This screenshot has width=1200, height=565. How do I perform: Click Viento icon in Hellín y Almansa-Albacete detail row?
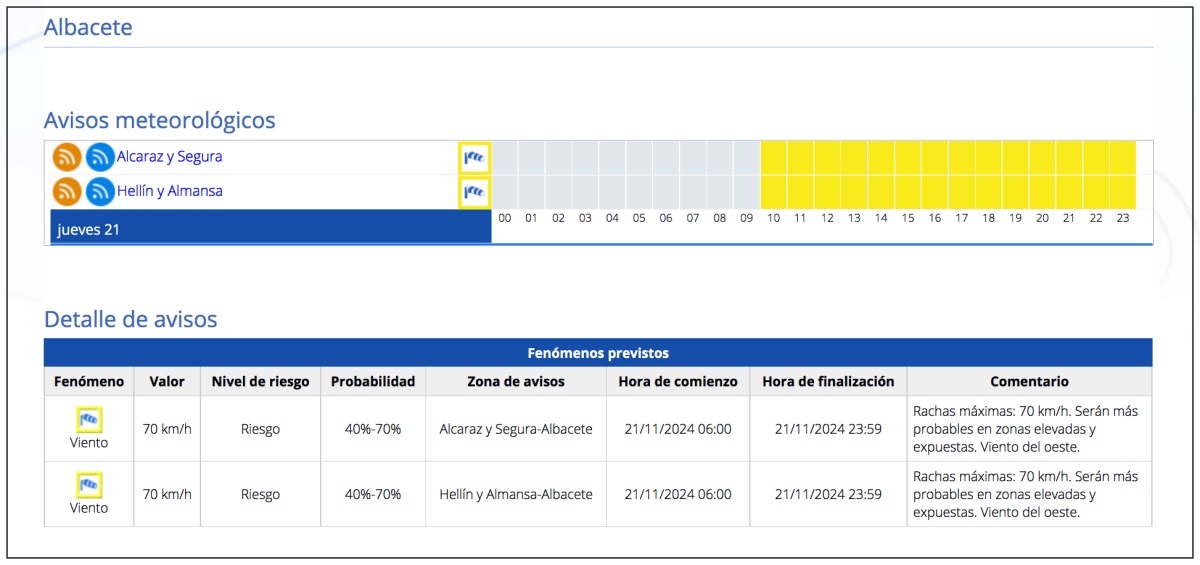89,485
